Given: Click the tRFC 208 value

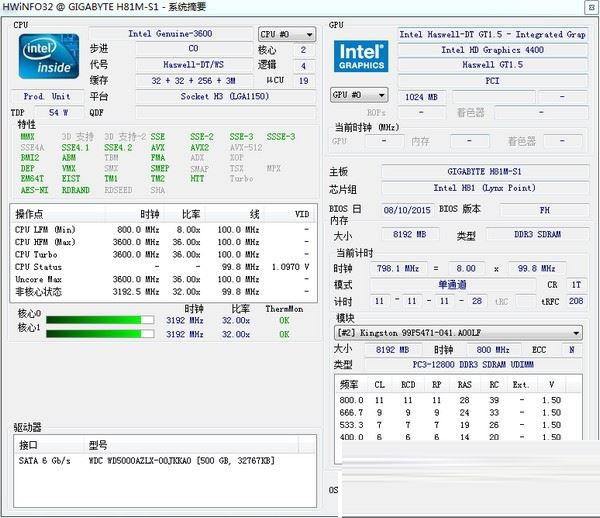Looking at the screenshot, I should (x=576, y=301).
